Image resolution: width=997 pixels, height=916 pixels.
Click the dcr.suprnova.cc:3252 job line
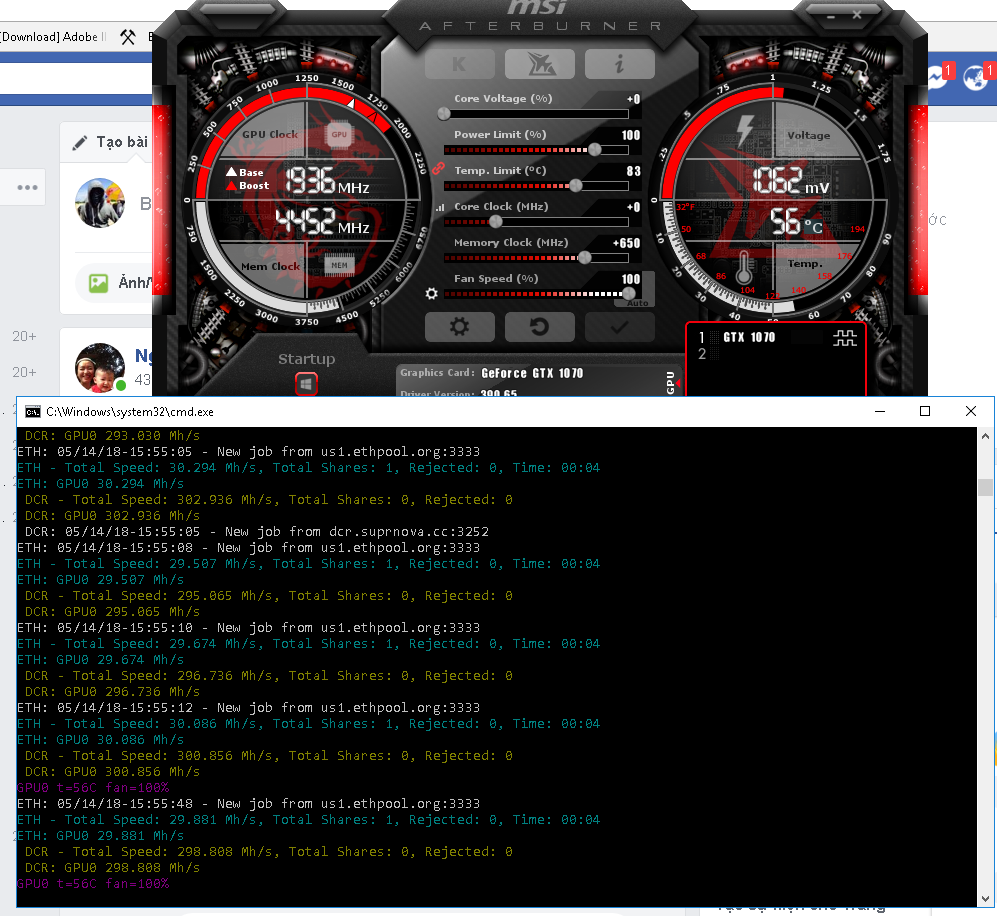257,531
